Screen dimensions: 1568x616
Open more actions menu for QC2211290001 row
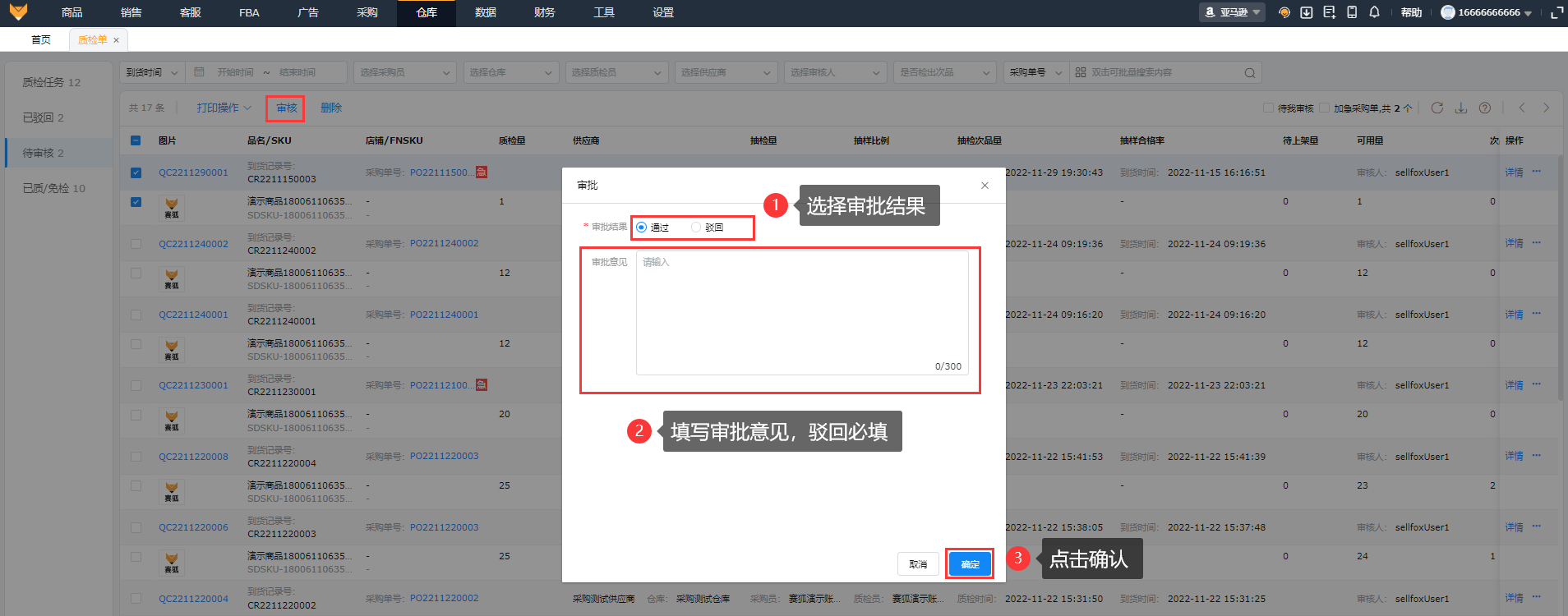coord(1537,172)
